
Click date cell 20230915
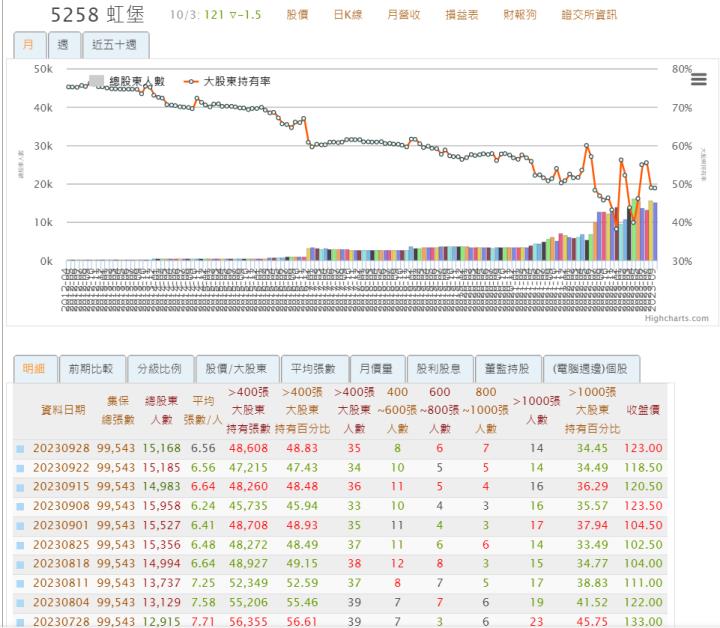point(61,487)
